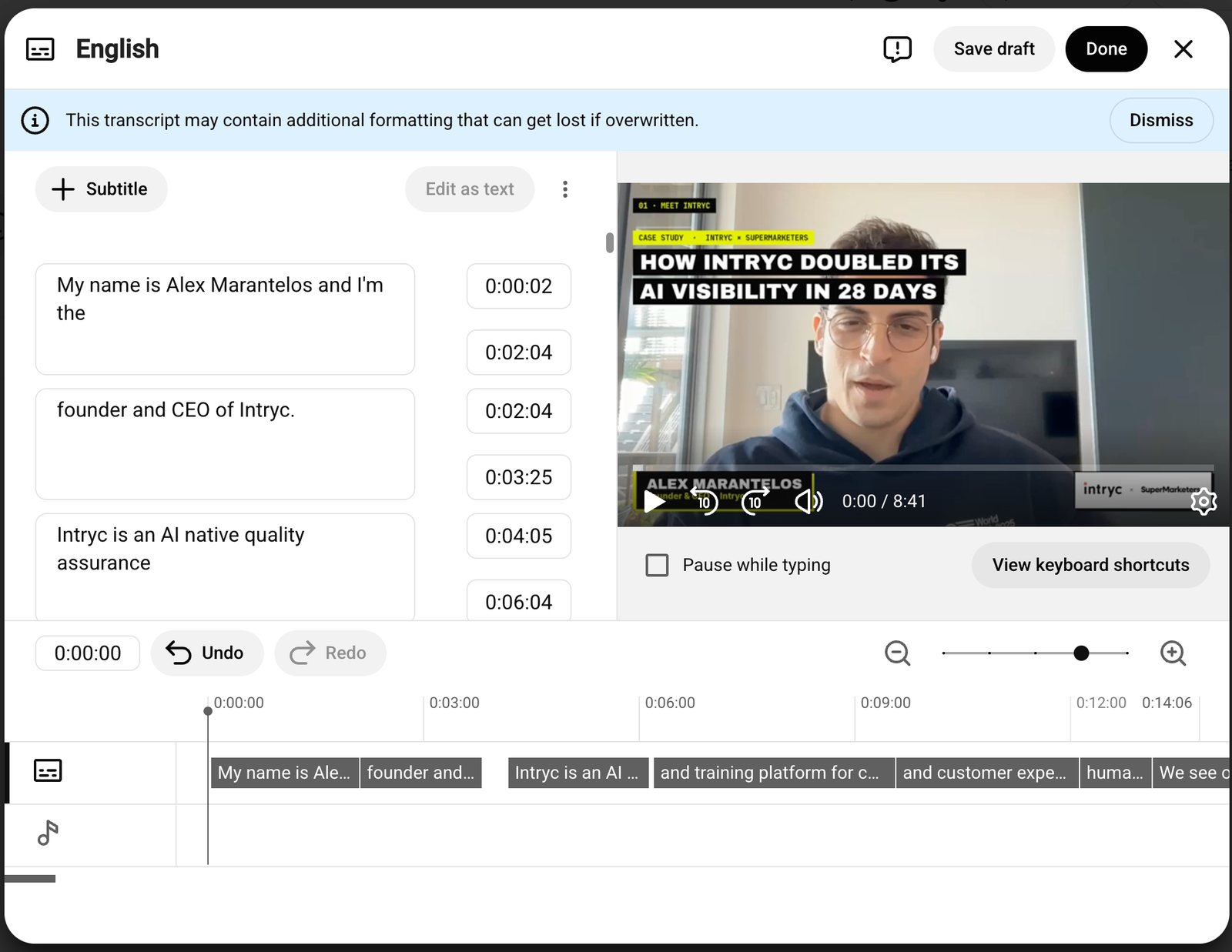Click the send feedback icon

click(897, 49)
